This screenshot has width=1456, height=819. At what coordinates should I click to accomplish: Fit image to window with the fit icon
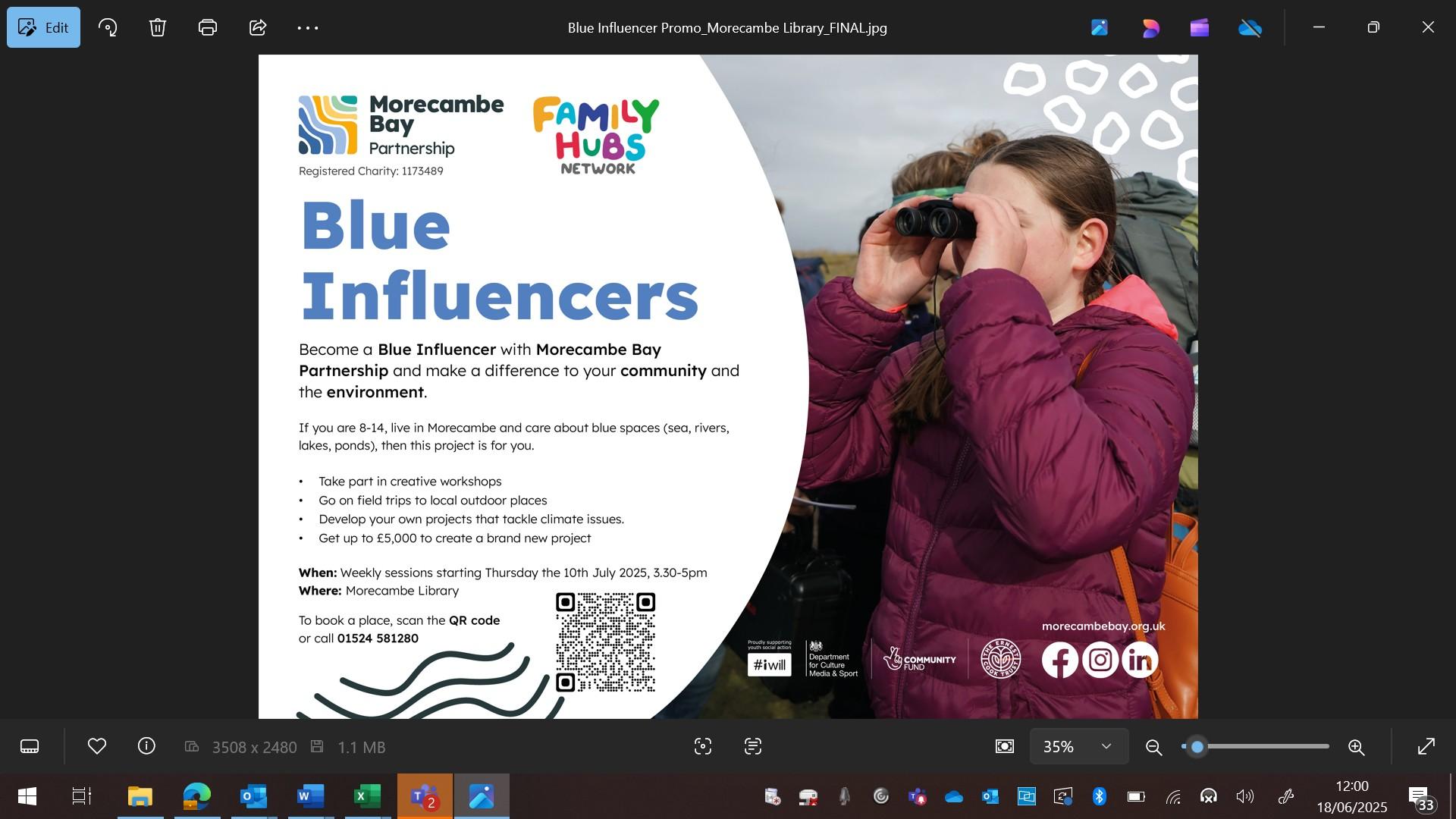(x=1005, y=746)
